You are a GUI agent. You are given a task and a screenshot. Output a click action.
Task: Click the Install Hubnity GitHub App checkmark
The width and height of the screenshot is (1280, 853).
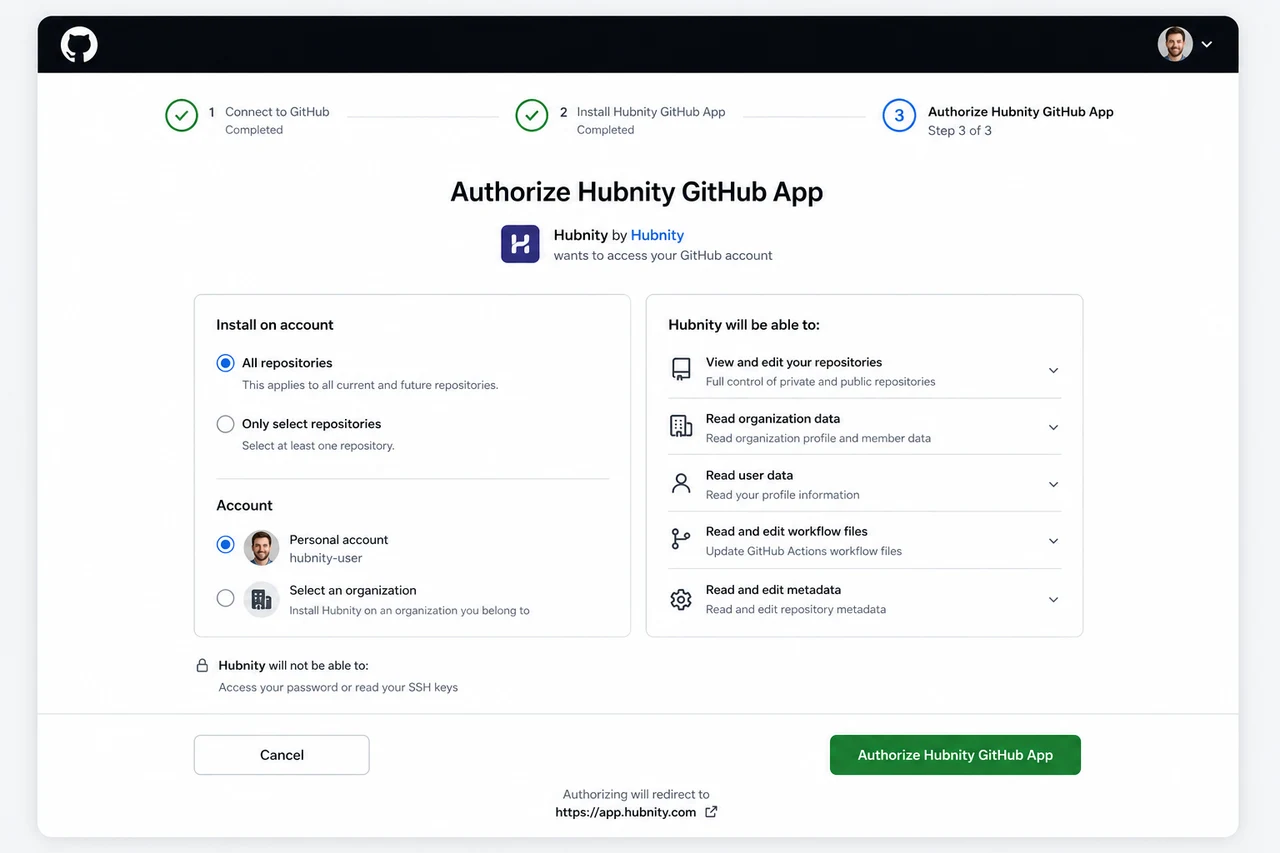(x=532, y=116)
